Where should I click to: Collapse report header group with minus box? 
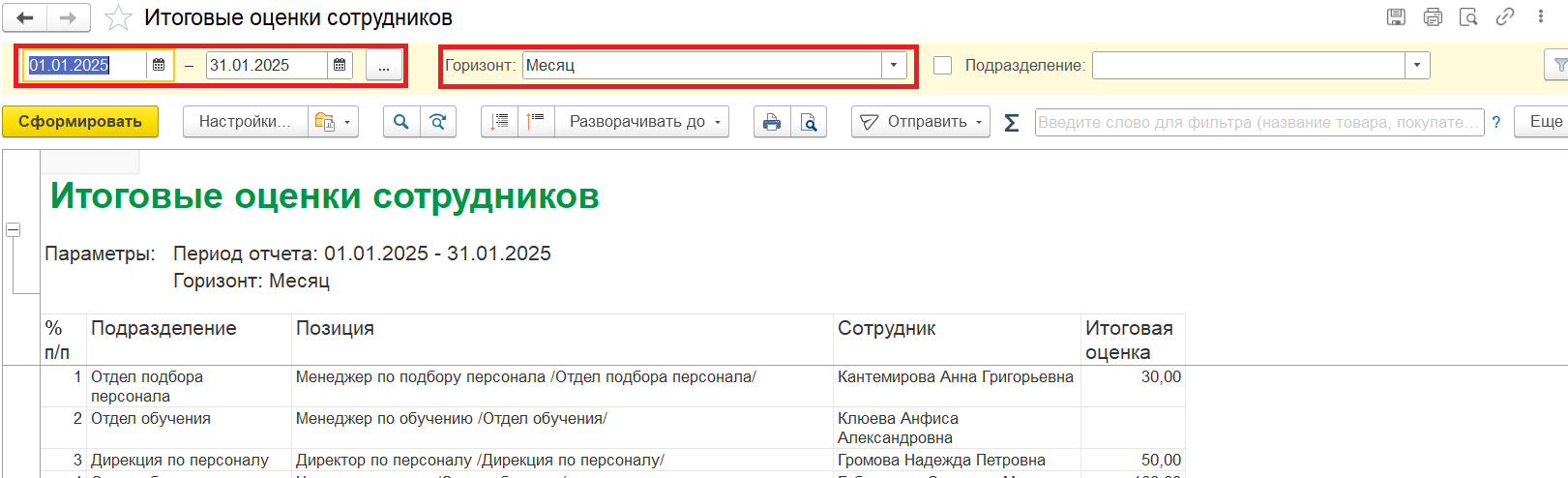14,230
